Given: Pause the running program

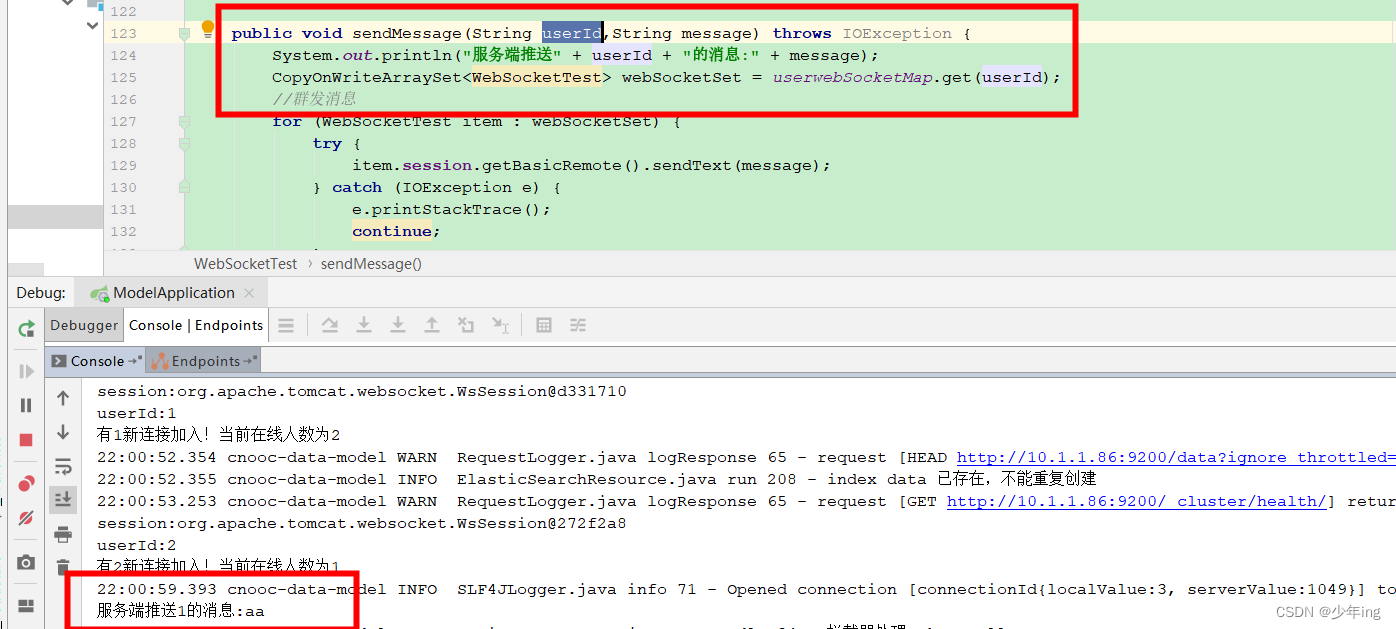Looking at the screenshot, I should (x=25, y=405).
